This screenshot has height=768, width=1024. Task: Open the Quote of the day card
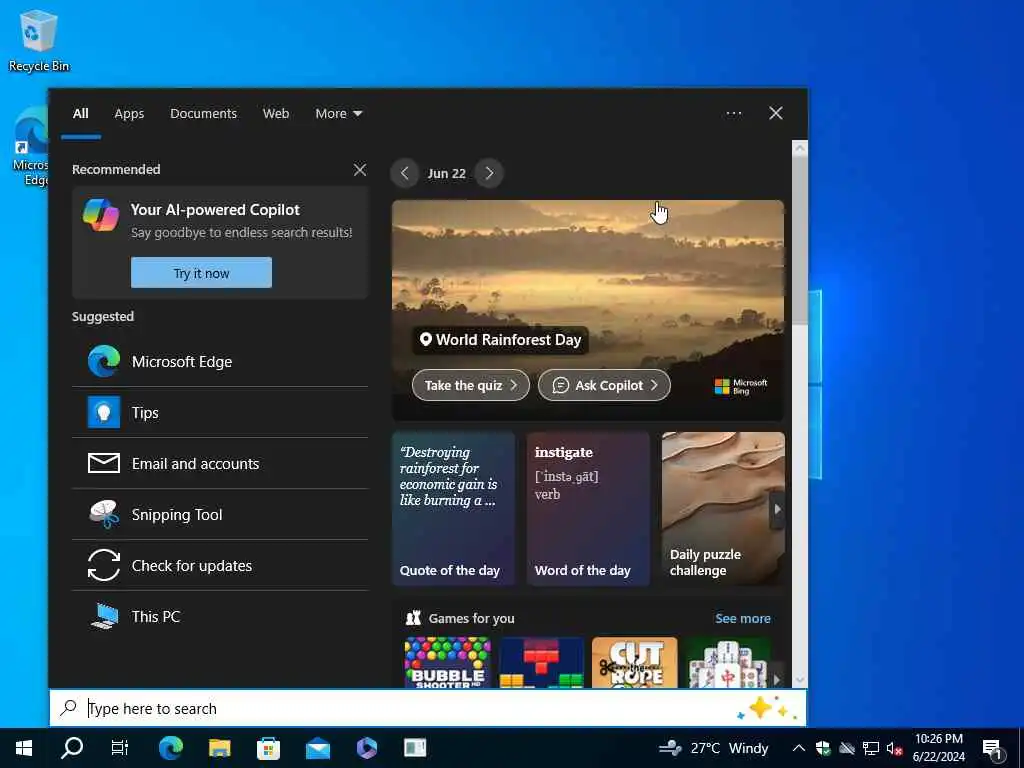point(453,508)
